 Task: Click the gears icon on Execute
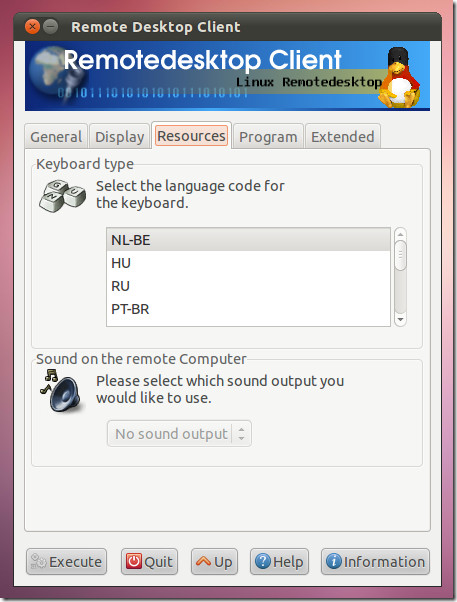[38, 561]
